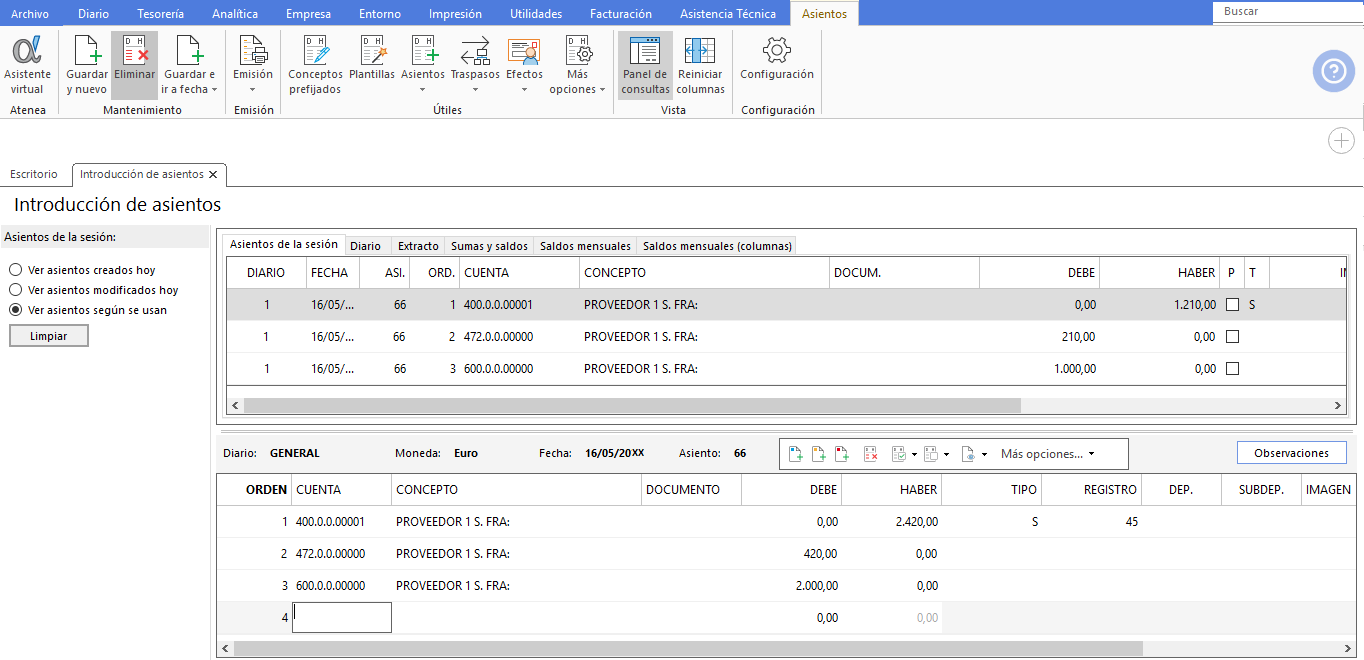Viewport: 1364px width, 660px height.
Task: Open the Facturación ribbon tab
Action: coord(621,14)
